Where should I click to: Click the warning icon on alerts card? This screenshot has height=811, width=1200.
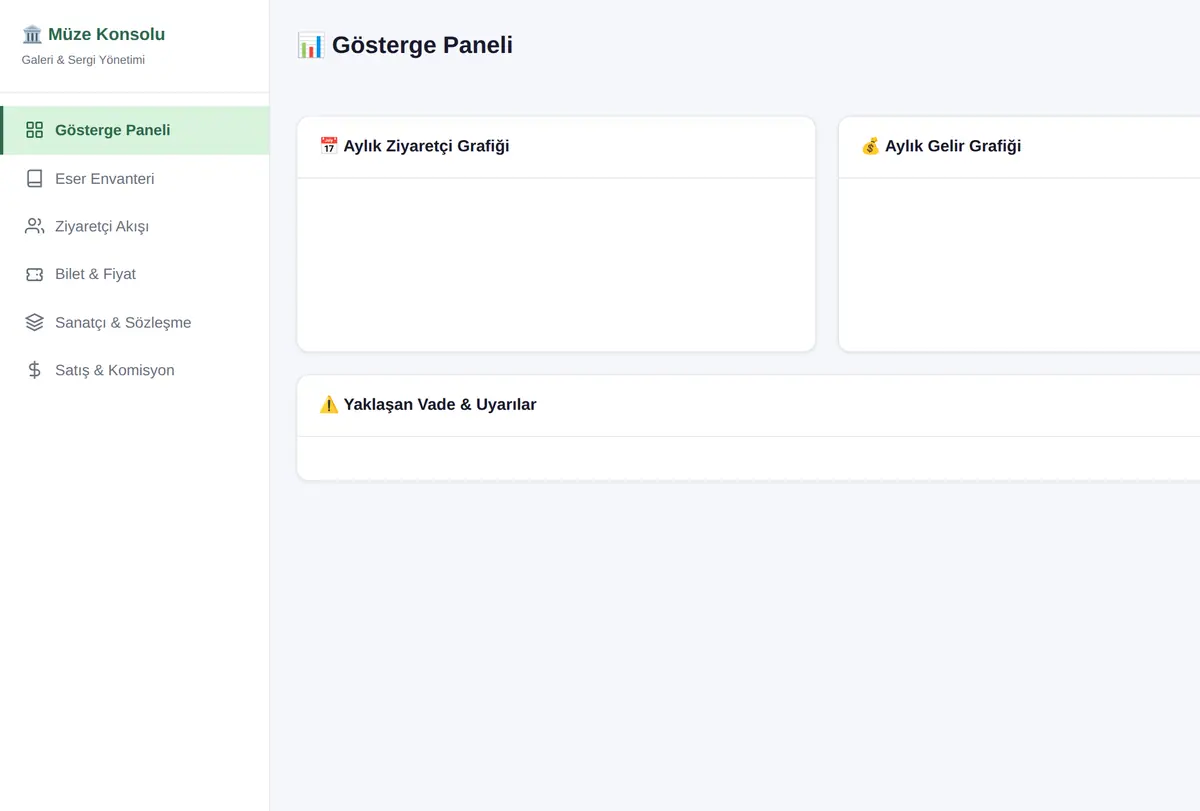329,405
